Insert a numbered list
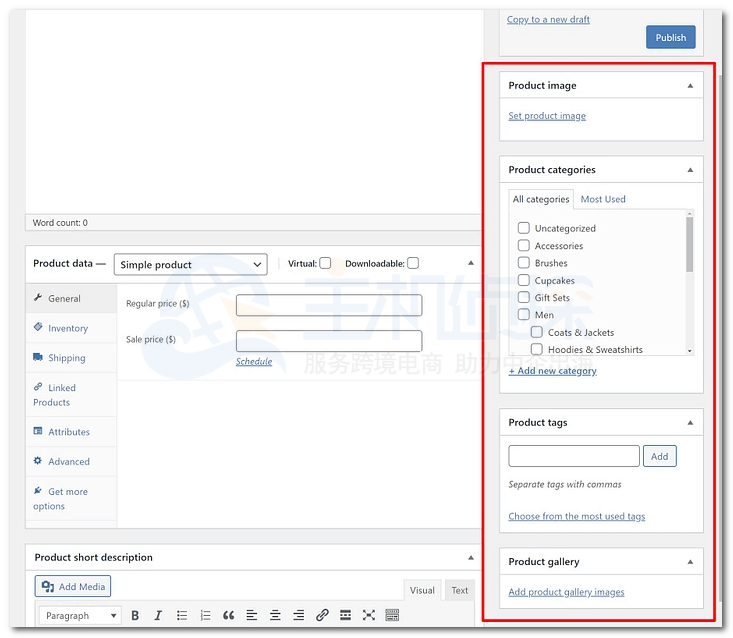This screenshot has height=638, width=733. [x=205, y=615]
